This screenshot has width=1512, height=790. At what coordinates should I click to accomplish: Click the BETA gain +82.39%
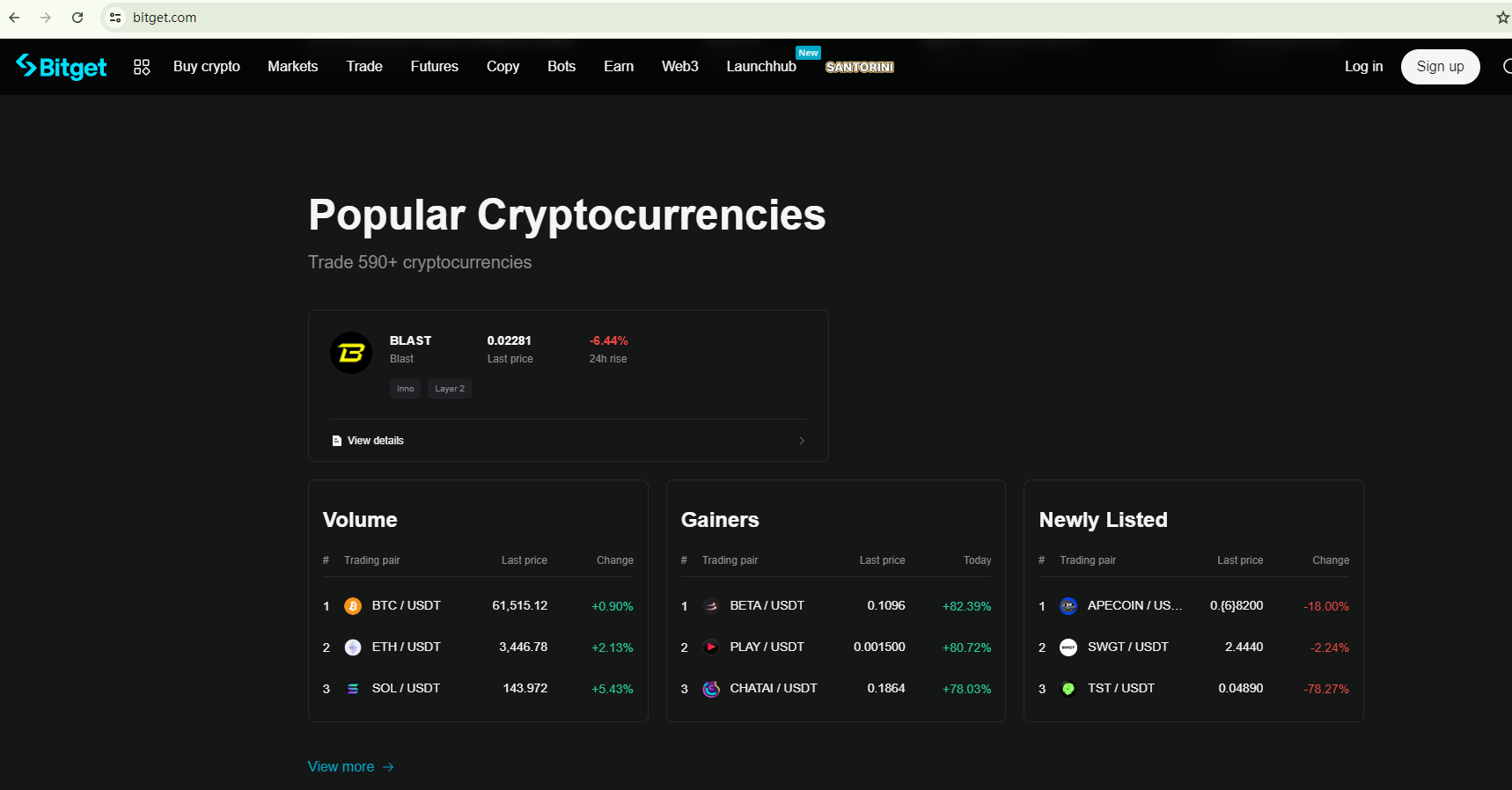pyautogui.click(x=967, y=607)
